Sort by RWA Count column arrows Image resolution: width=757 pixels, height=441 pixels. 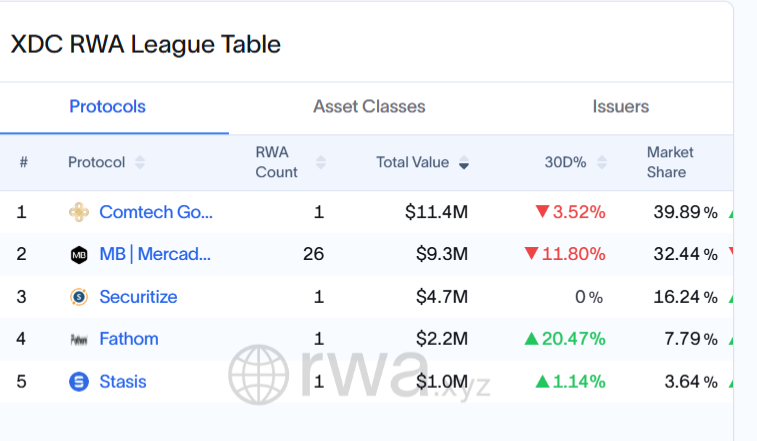pos(321,162)
